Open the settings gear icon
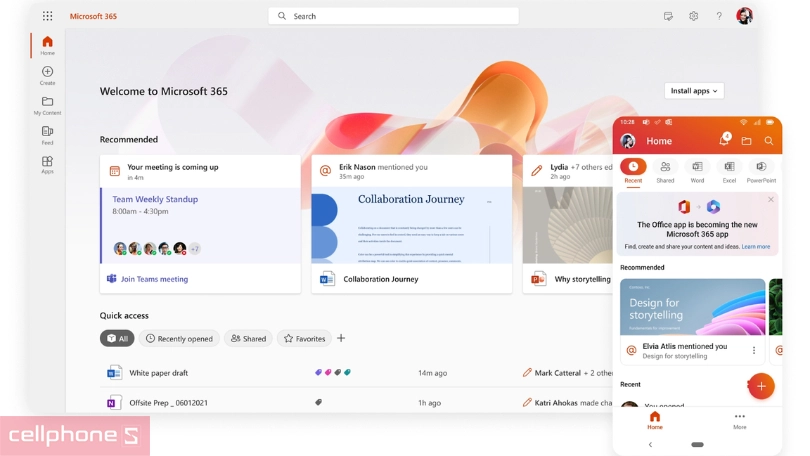 click(x=693, y=16)
